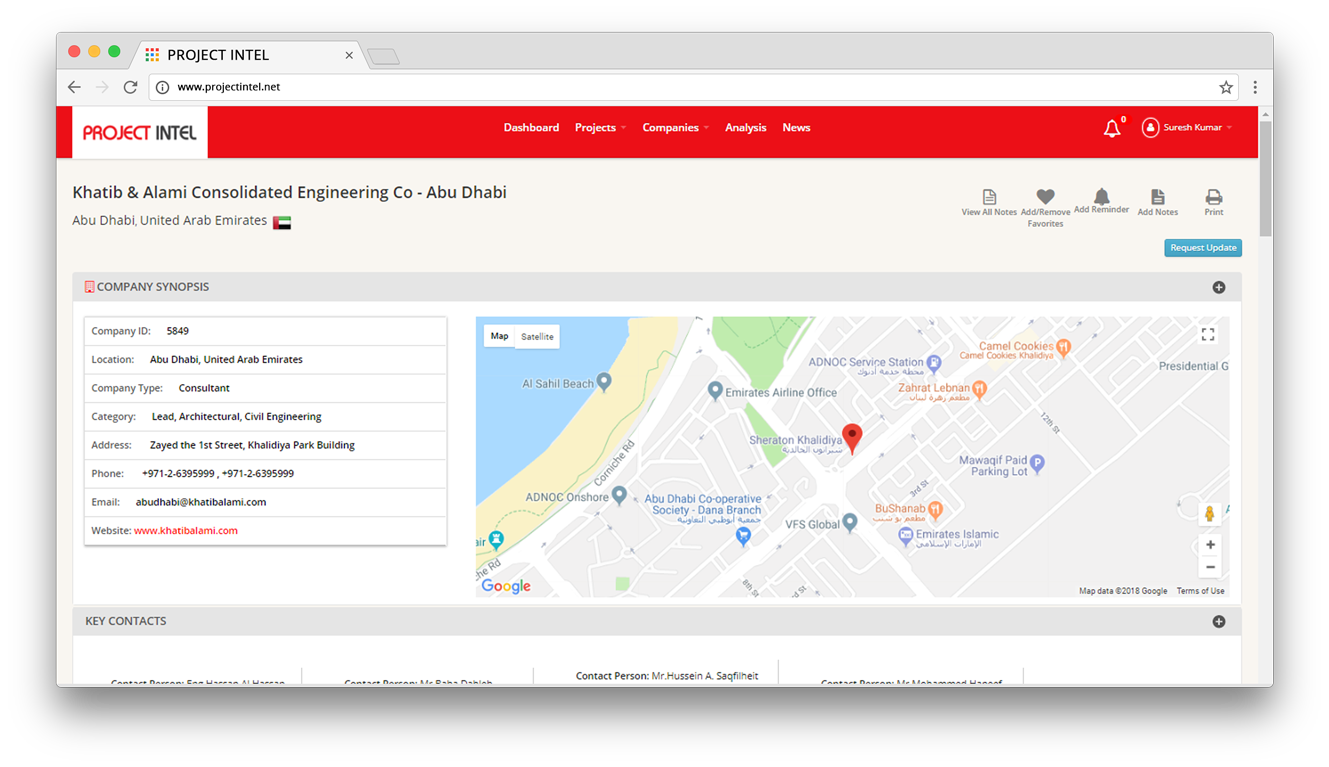Click the PROJECT INTEL logo

pyautogui.click(x=140, y=132)
